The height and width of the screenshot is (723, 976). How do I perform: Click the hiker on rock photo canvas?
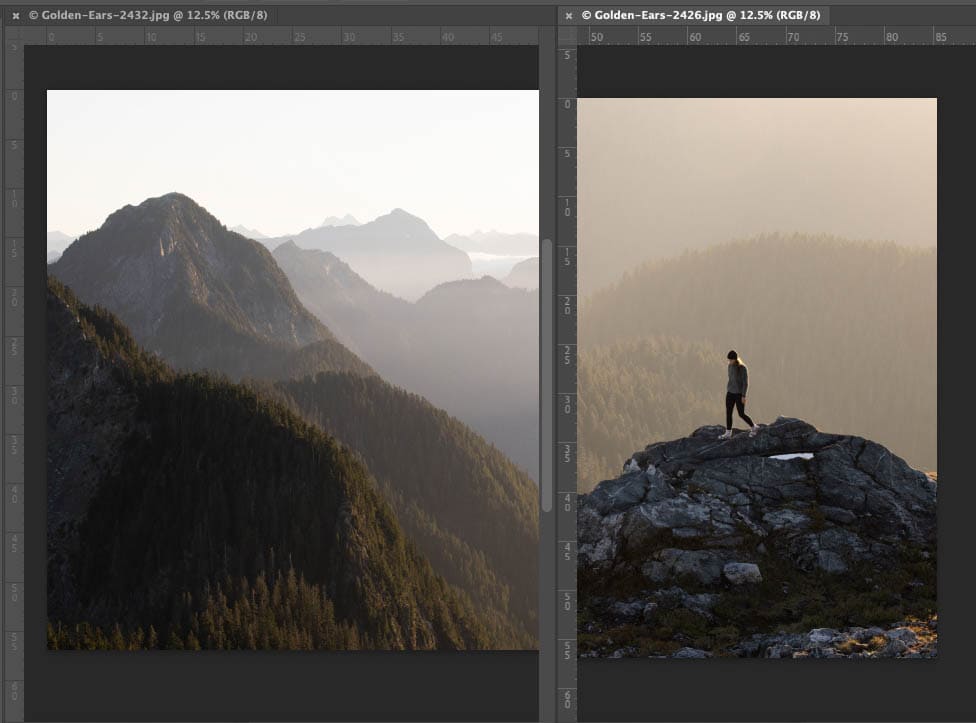757,378
